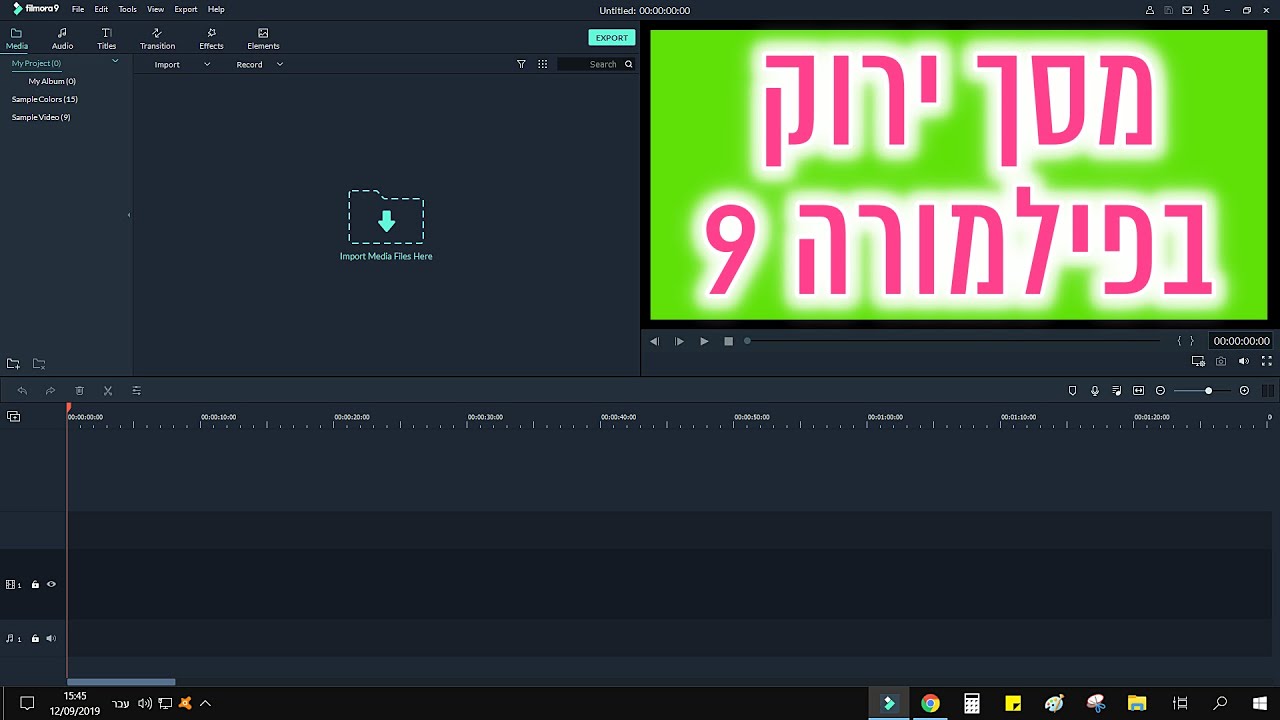1280x720 pixels.
Task: Mute audio track 1 speaker
Action: 51,638
